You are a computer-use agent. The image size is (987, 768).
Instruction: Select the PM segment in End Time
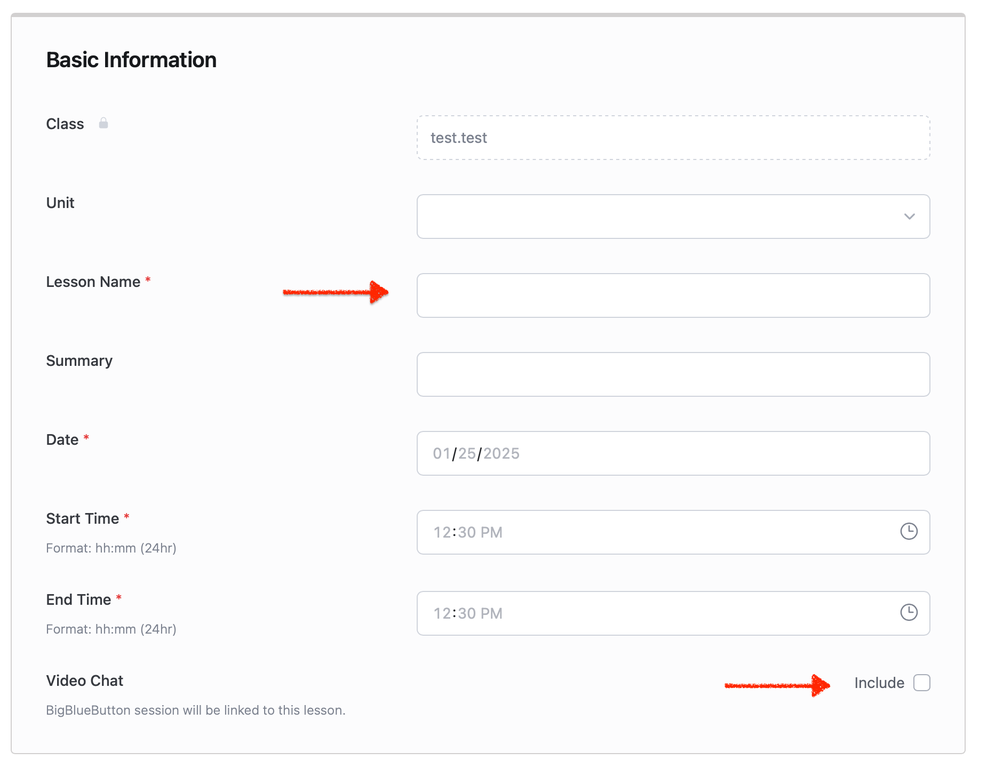point(491,613)
